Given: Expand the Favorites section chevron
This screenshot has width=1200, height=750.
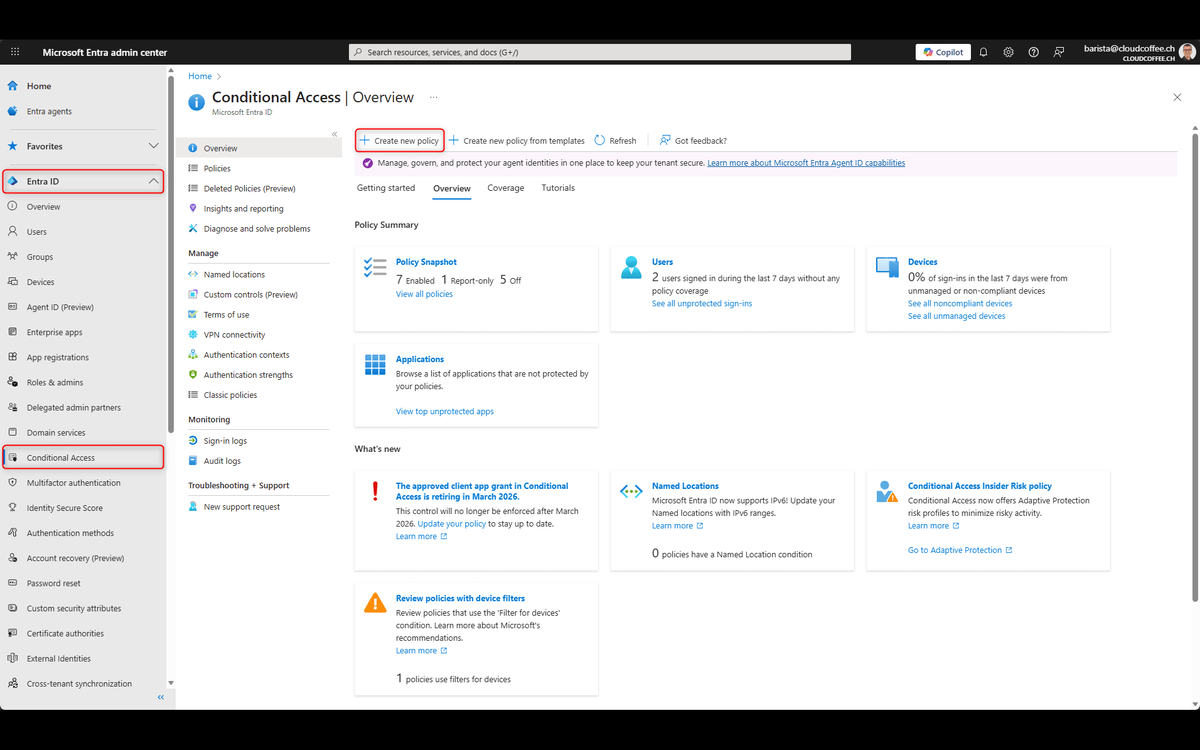Looking at the screenshot, I should click(x=153, y=146).
